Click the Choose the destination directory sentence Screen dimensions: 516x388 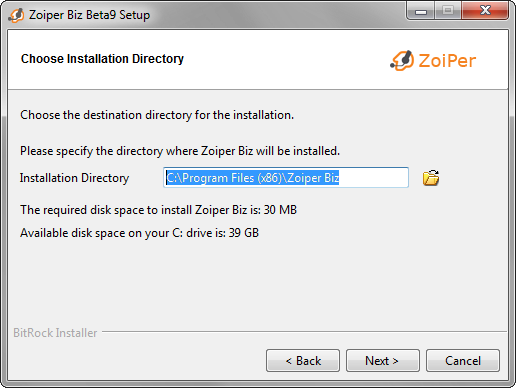point(157,115)
